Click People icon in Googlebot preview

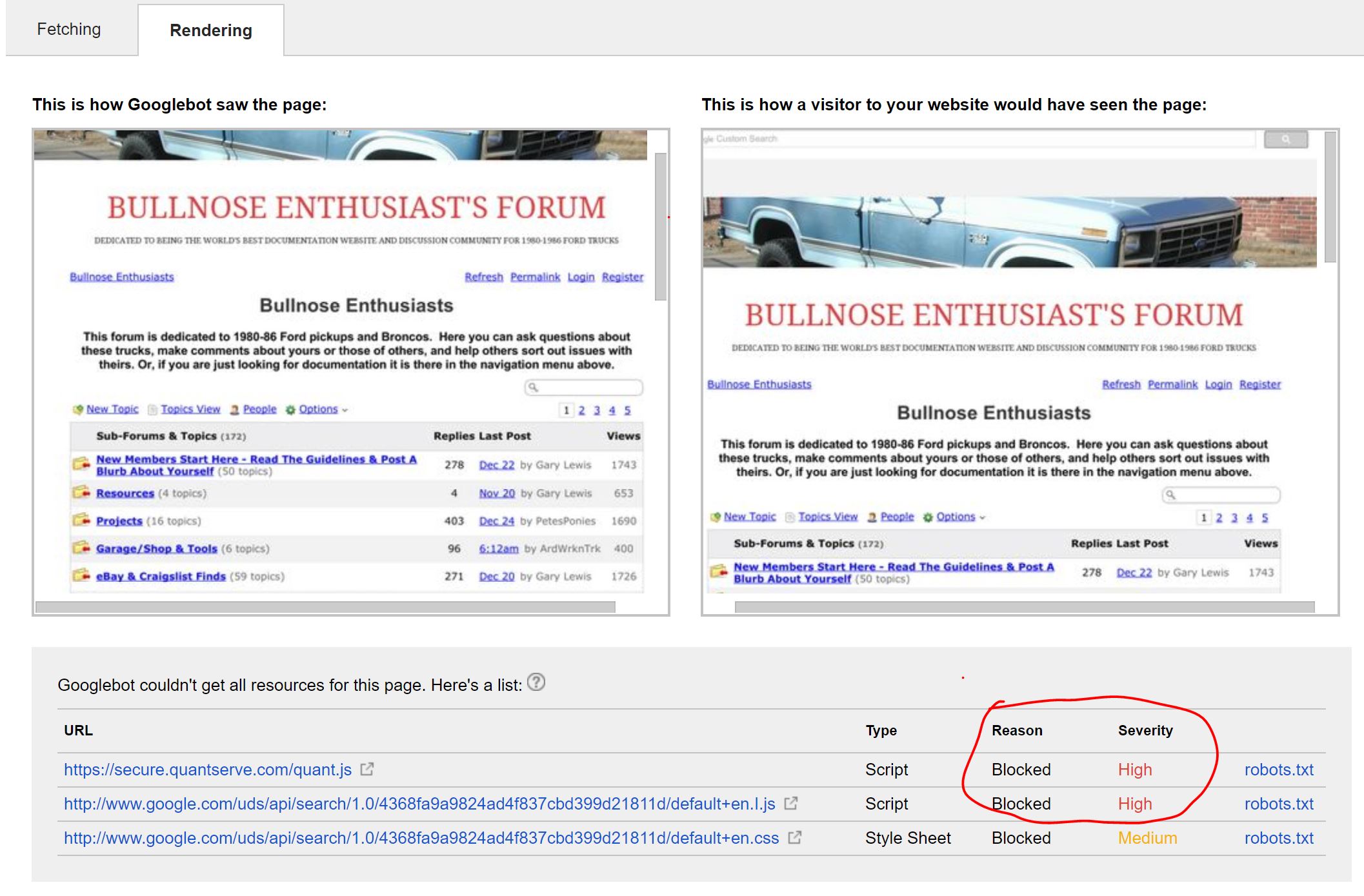click(x=235, y=410)
